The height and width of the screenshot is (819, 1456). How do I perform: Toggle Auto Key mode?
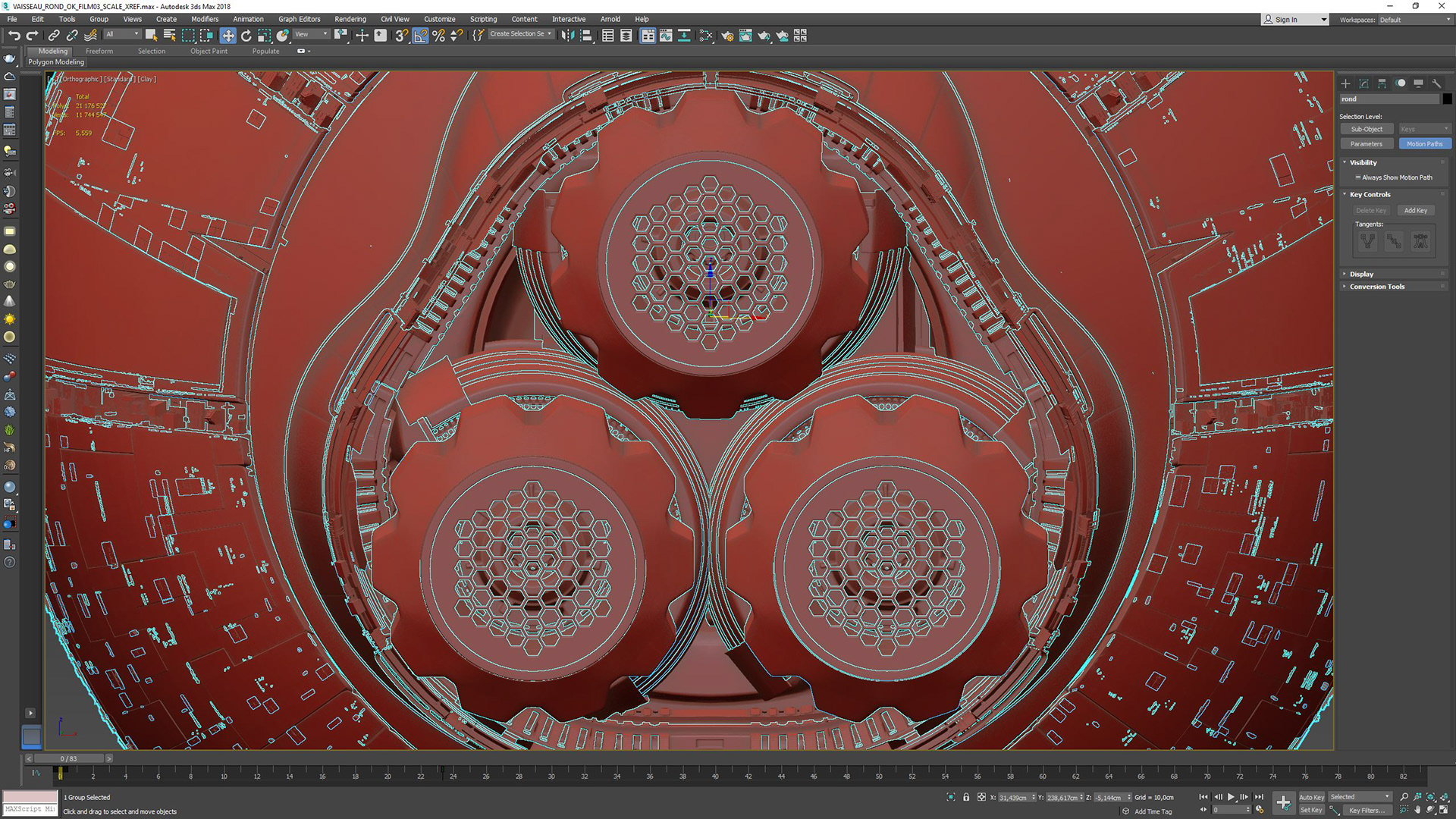coord(1311,797)
